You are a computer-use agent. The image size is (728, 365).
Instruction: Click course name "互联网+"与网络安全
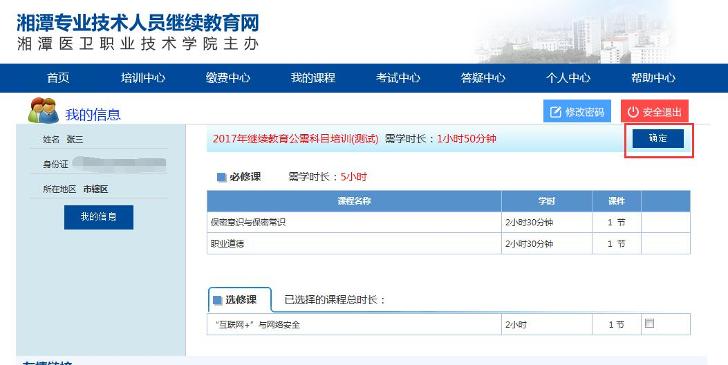[258, 325]
